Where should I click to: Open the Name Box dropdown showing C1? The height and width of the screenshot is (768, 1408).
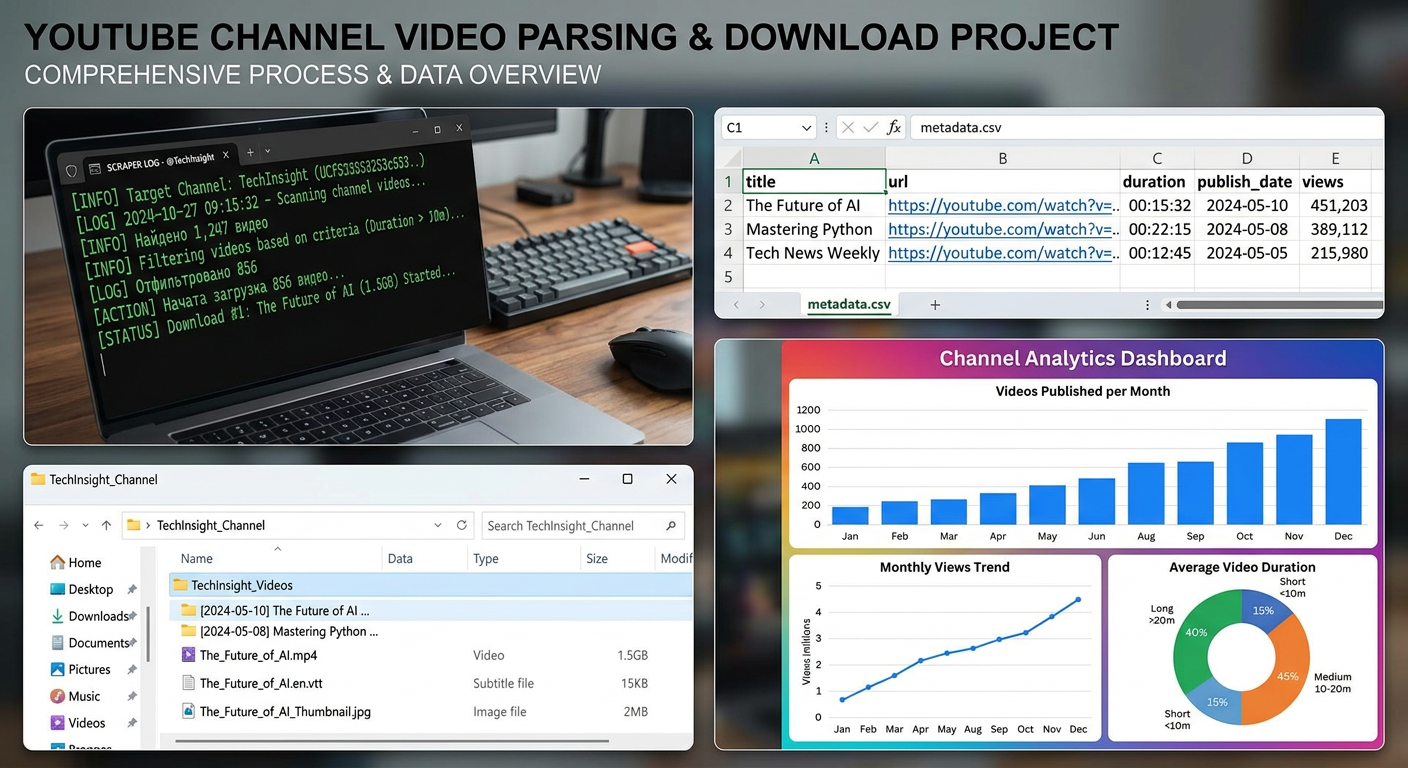tap(806, 128)
